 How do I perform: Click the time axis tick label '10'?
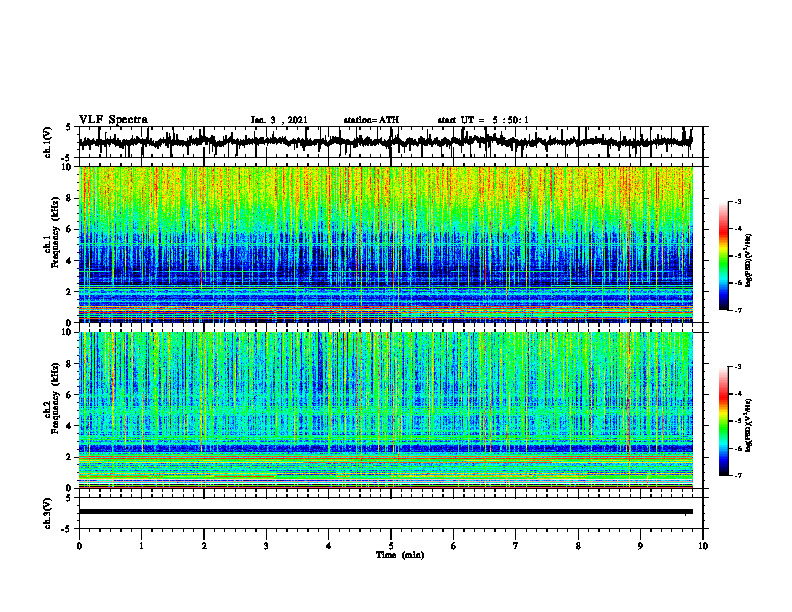(703, 546)
